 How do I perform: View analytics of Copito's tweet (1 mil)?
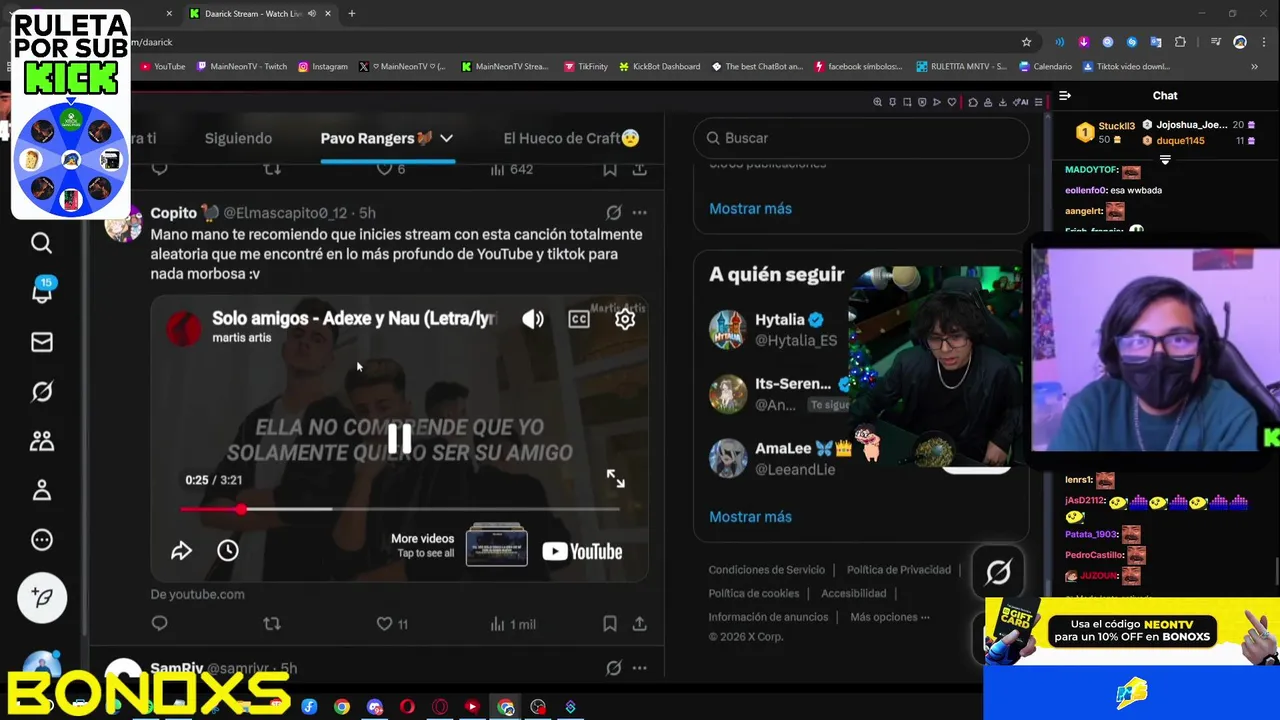click(513, 624)
